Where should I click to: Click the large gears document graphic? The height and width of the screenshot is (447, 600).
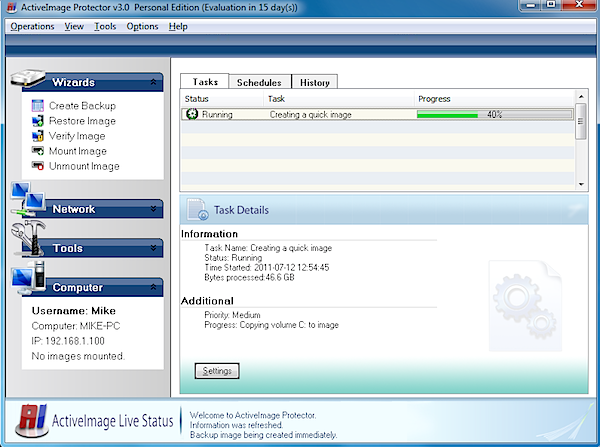point(525,306)
